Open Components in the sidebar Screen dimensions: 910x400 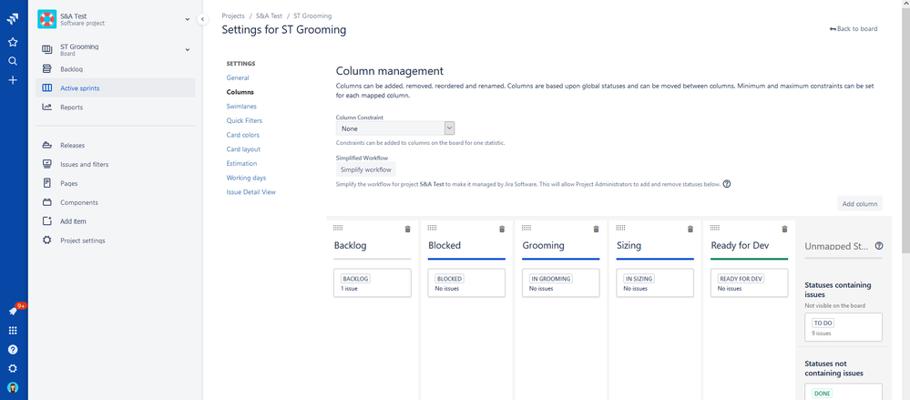click(x=115, y=203)
